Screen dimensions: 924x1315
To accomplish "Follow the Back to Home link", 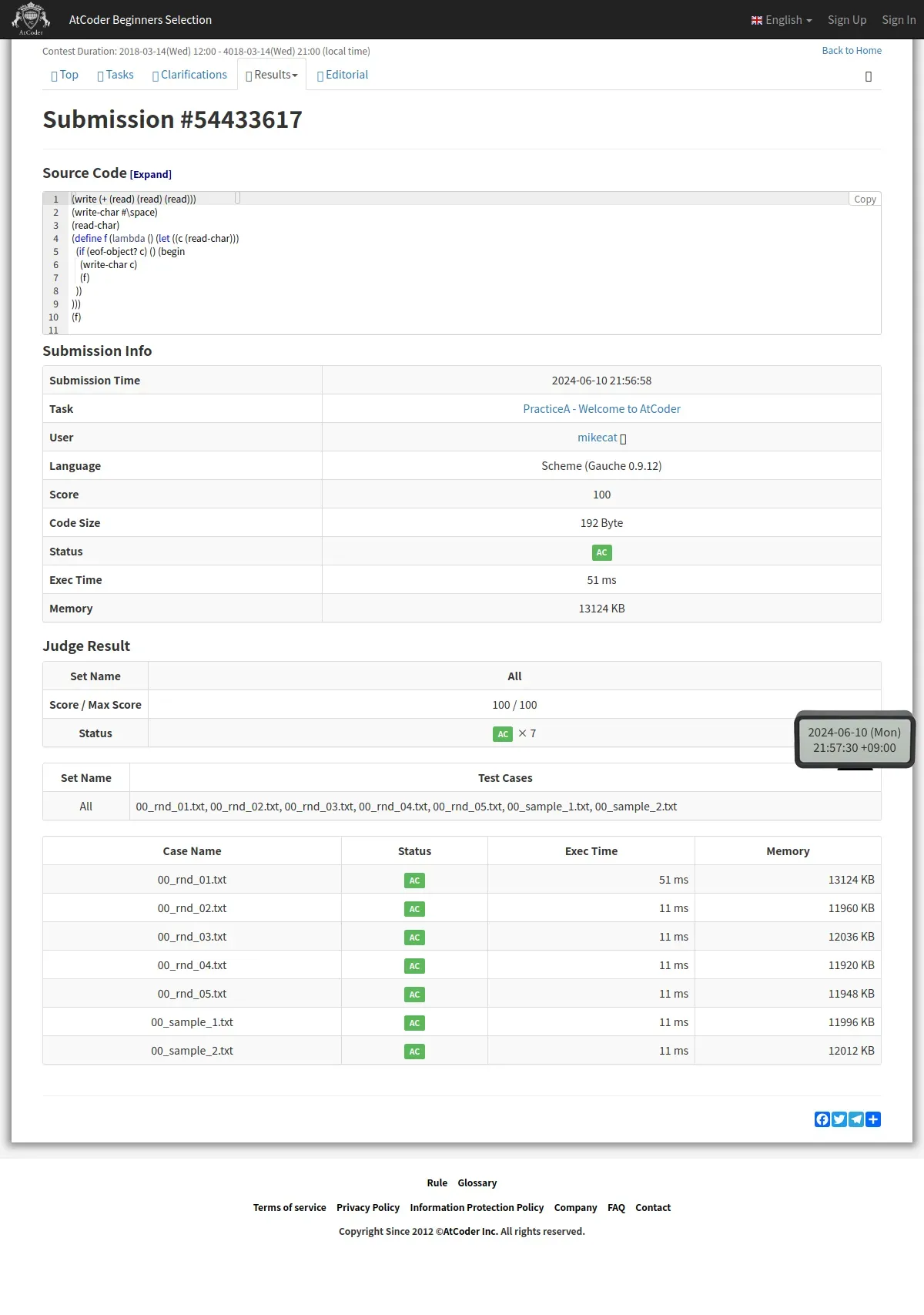I will point(852,51).
